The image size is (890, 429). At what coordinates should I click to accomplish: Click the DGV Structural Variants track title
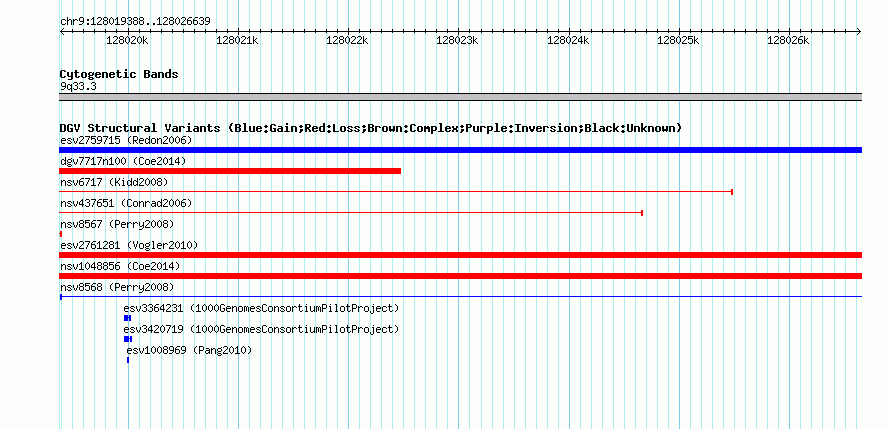point(371,128)
